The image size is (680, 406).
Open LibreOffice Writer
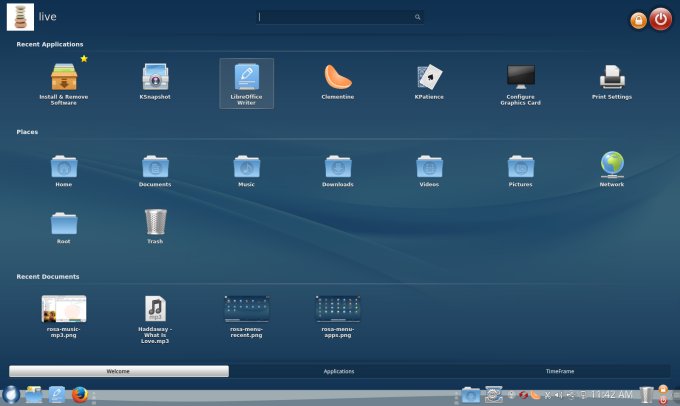[246, 78]
